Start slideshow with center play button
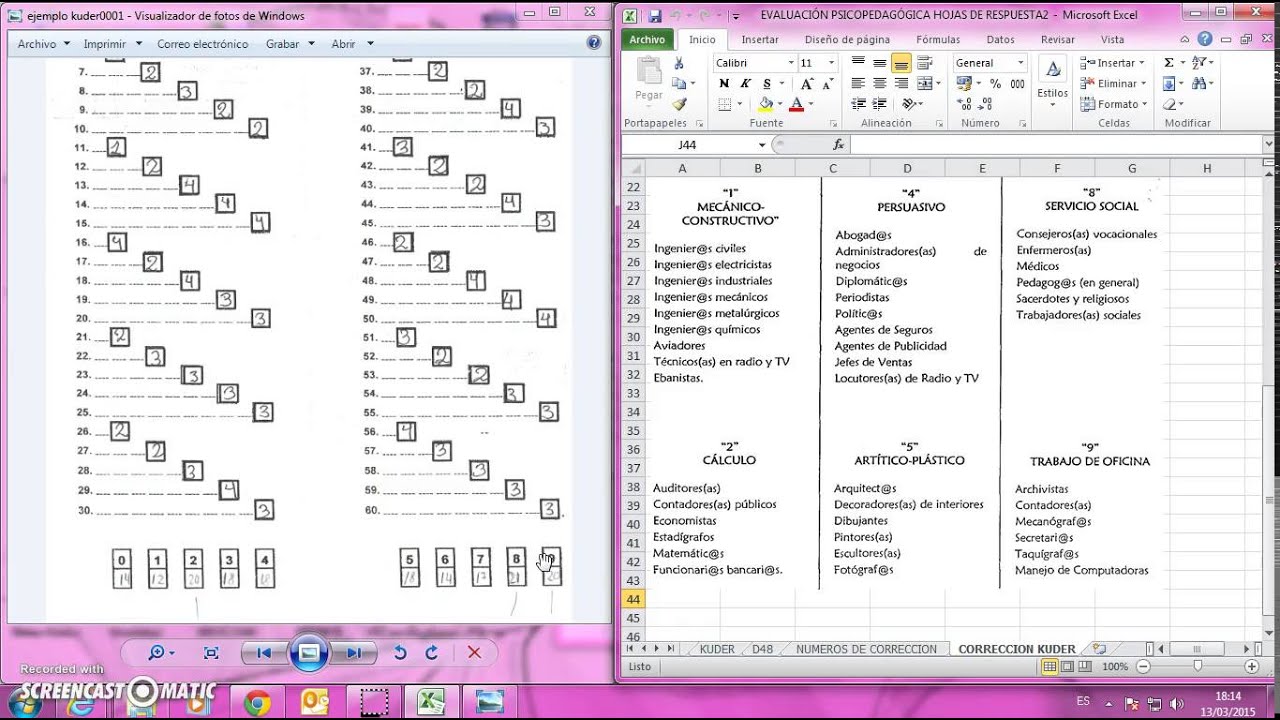The image size is (1280, 720). [x=309, y=653]
